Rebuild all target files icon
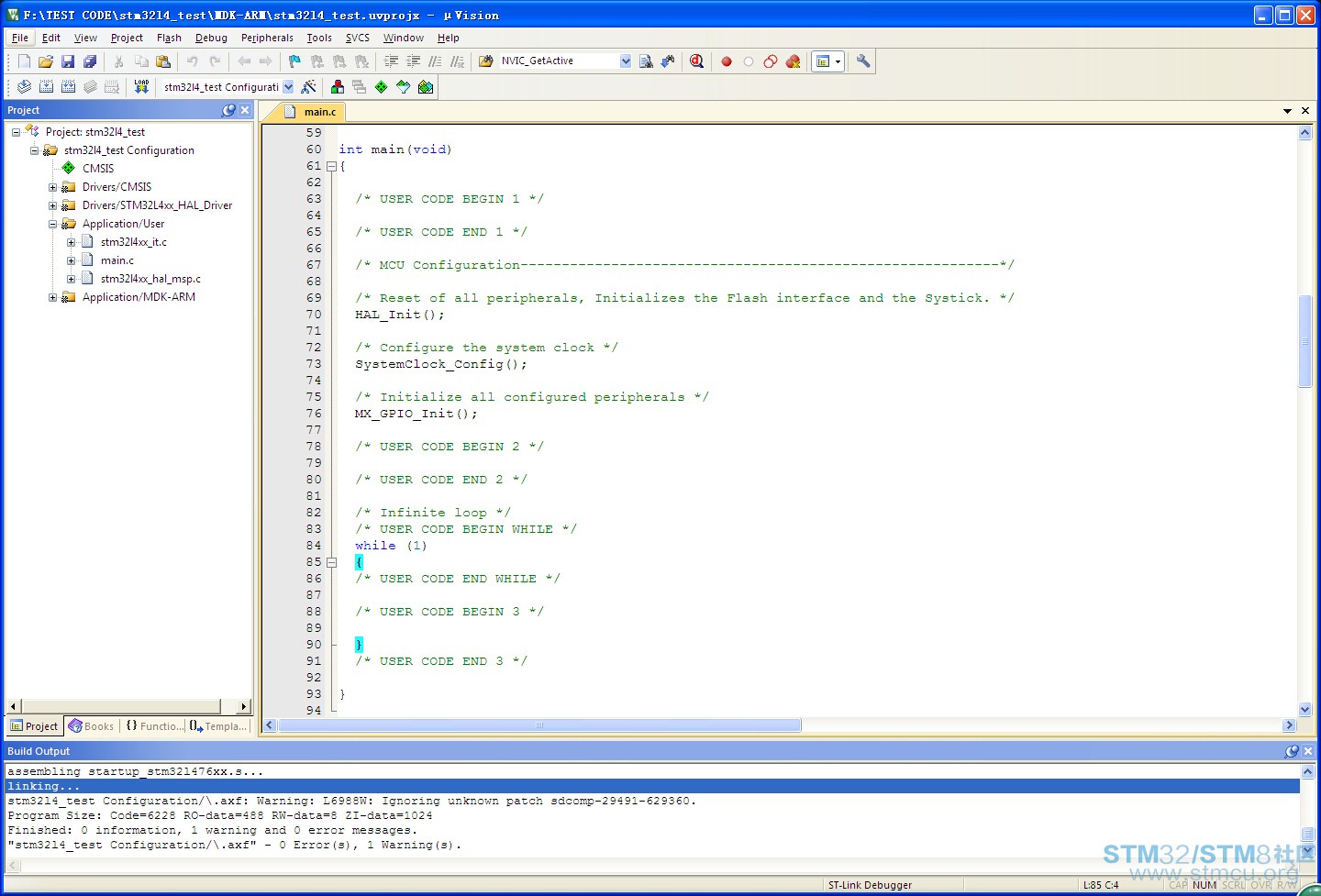The height and width of the screenshot is (896, 1321). 68,87
